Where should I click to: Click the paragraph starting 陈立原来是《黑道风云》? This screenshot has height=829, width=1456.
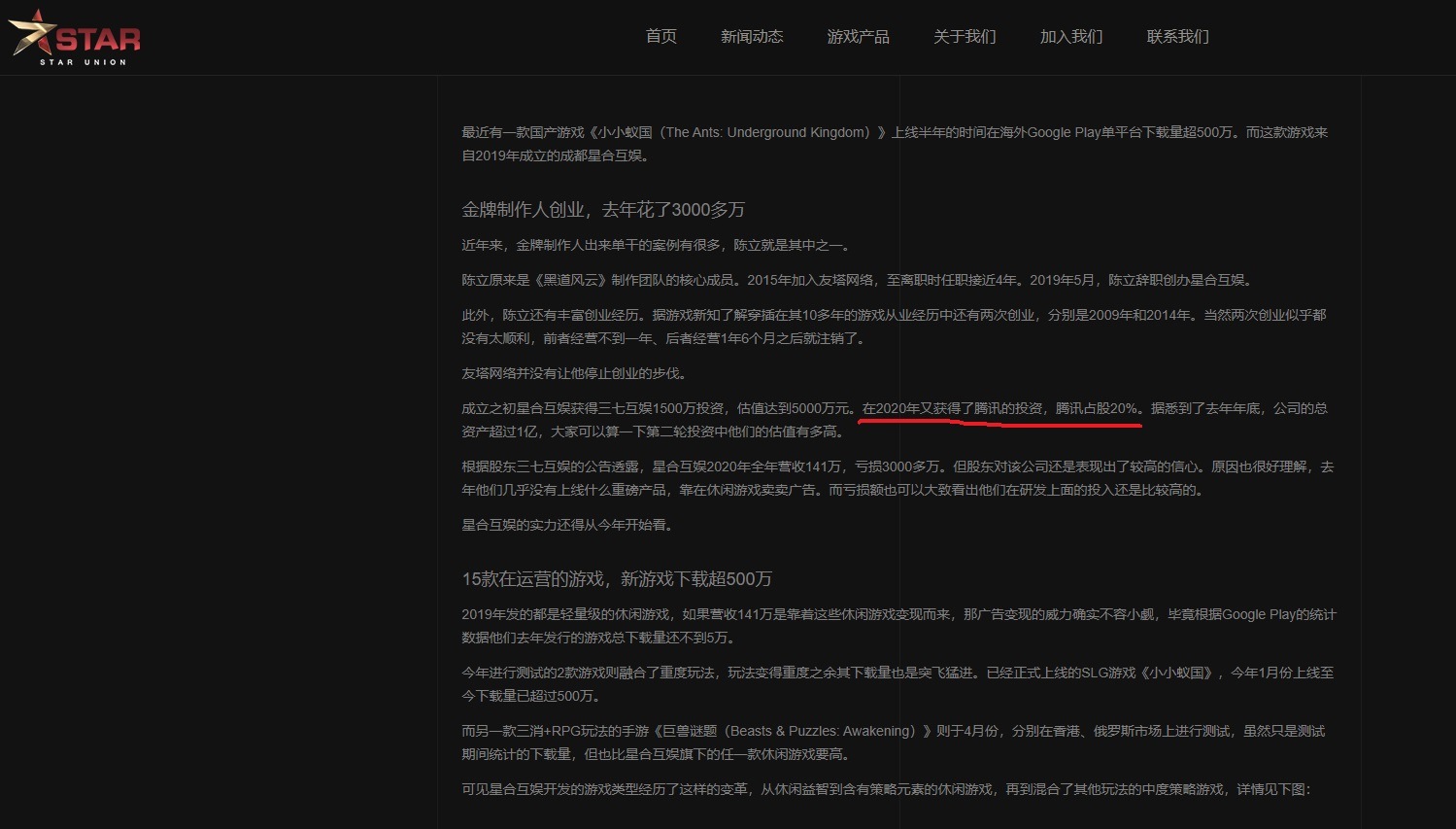tap(860, 280)
